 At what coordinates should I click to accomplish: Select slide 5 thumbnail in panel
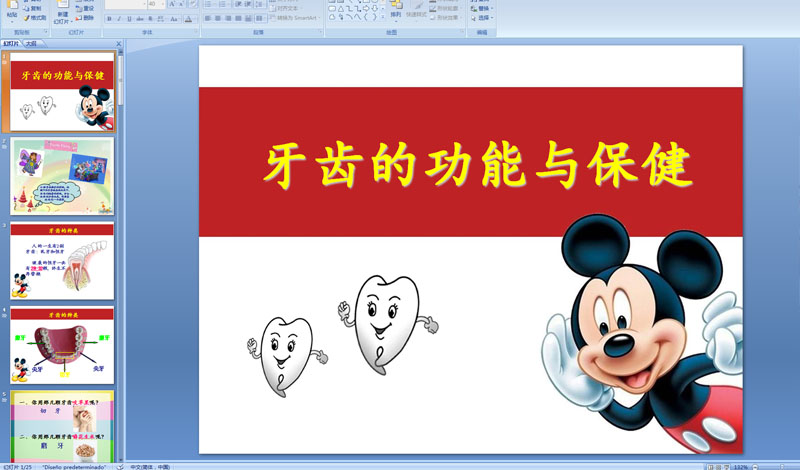[62, 427]
